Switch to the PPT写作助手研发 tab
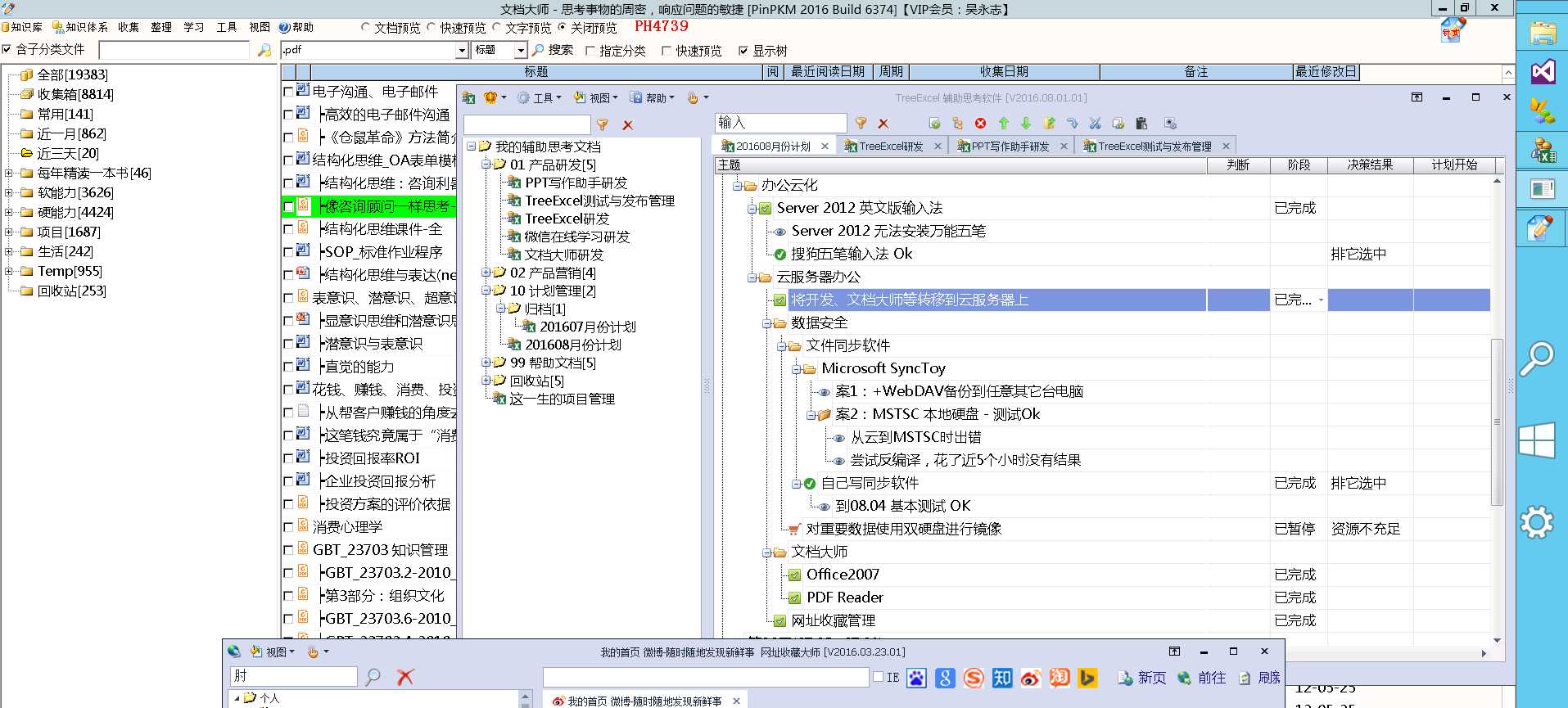1568x708 pixels. (x=1010, y=147)
